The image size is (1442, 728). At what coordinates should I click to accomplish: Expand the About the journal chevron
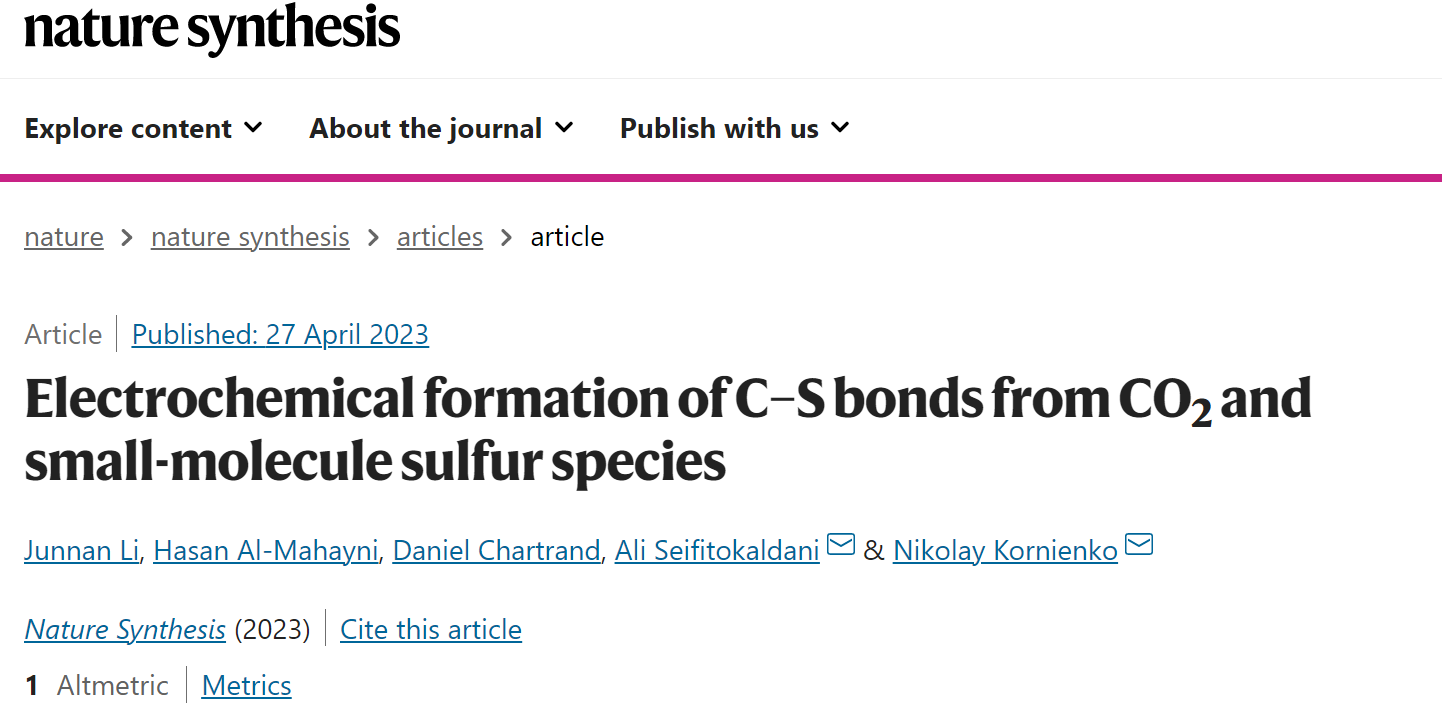[564, 128]
